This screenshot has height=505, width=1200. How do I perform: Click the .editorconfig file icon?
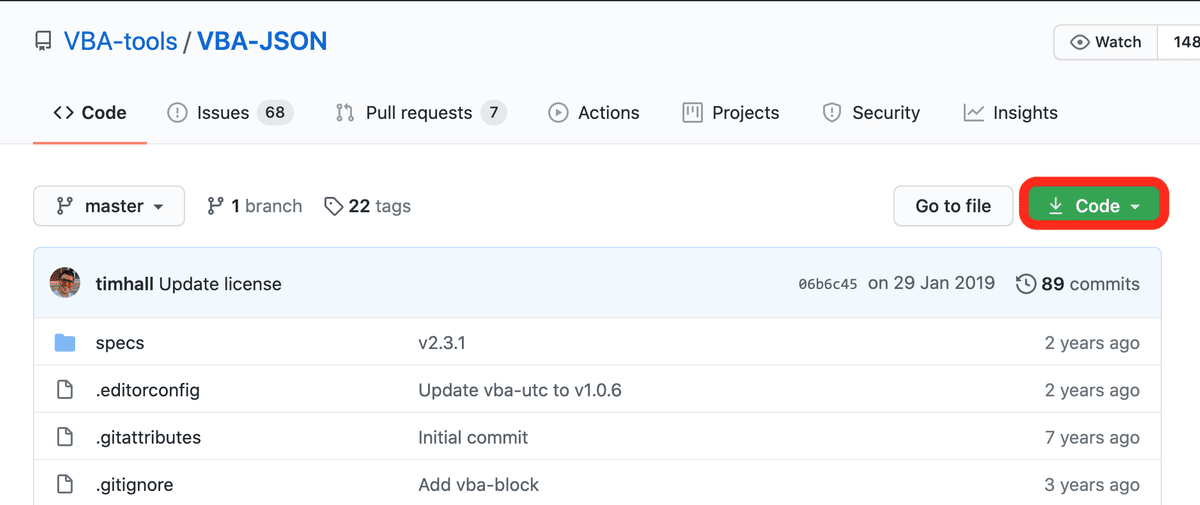pos(65,390)
